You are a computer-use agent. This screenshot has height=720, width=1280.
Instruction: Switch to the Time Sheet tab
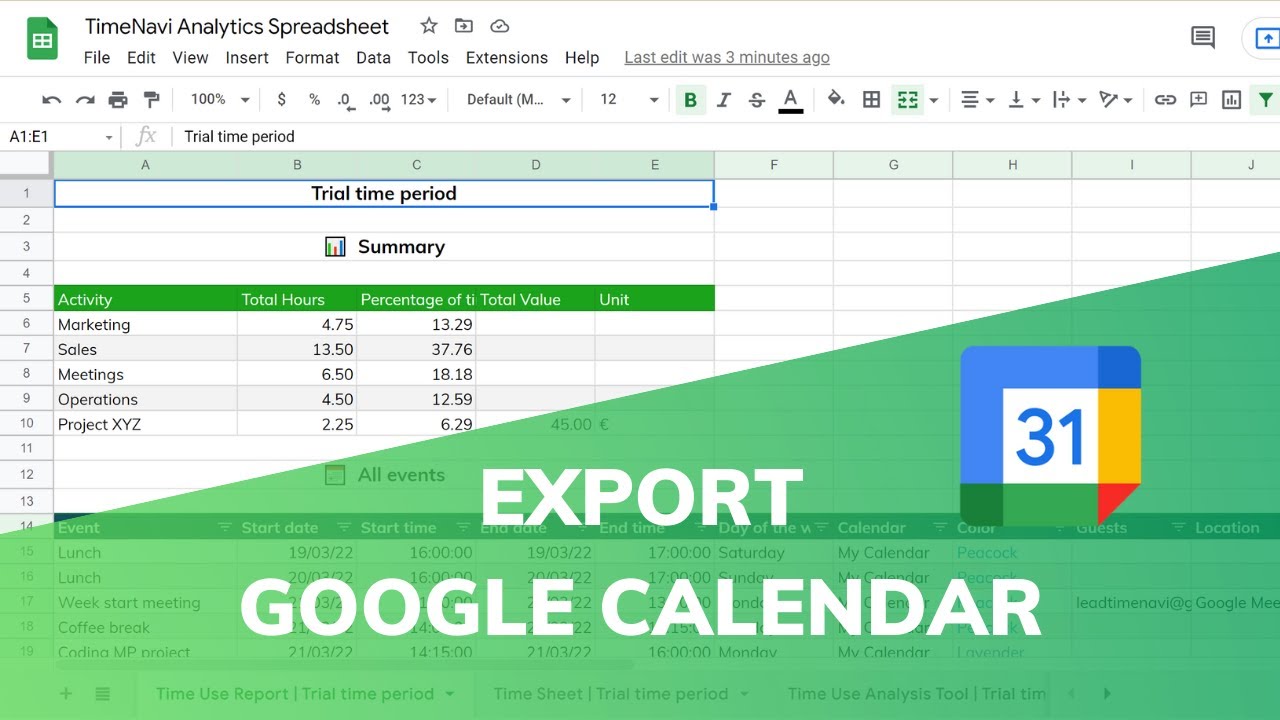pos(610,693)
